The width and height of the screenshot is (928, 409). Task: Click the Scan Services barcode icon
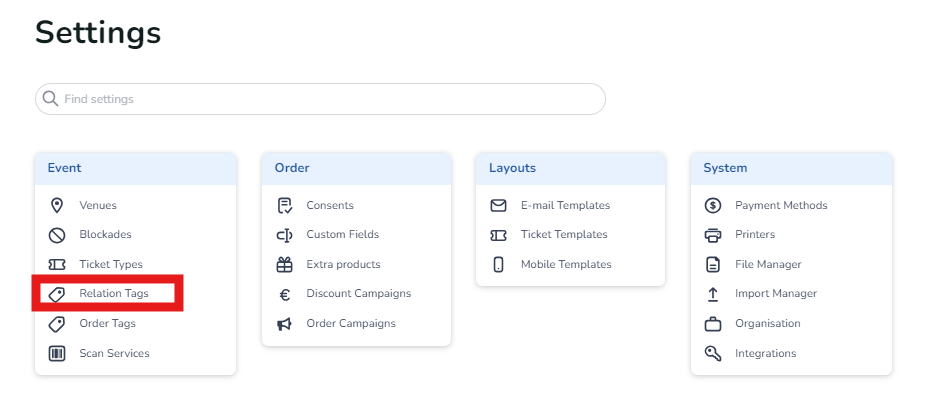(x=57, y=353)
